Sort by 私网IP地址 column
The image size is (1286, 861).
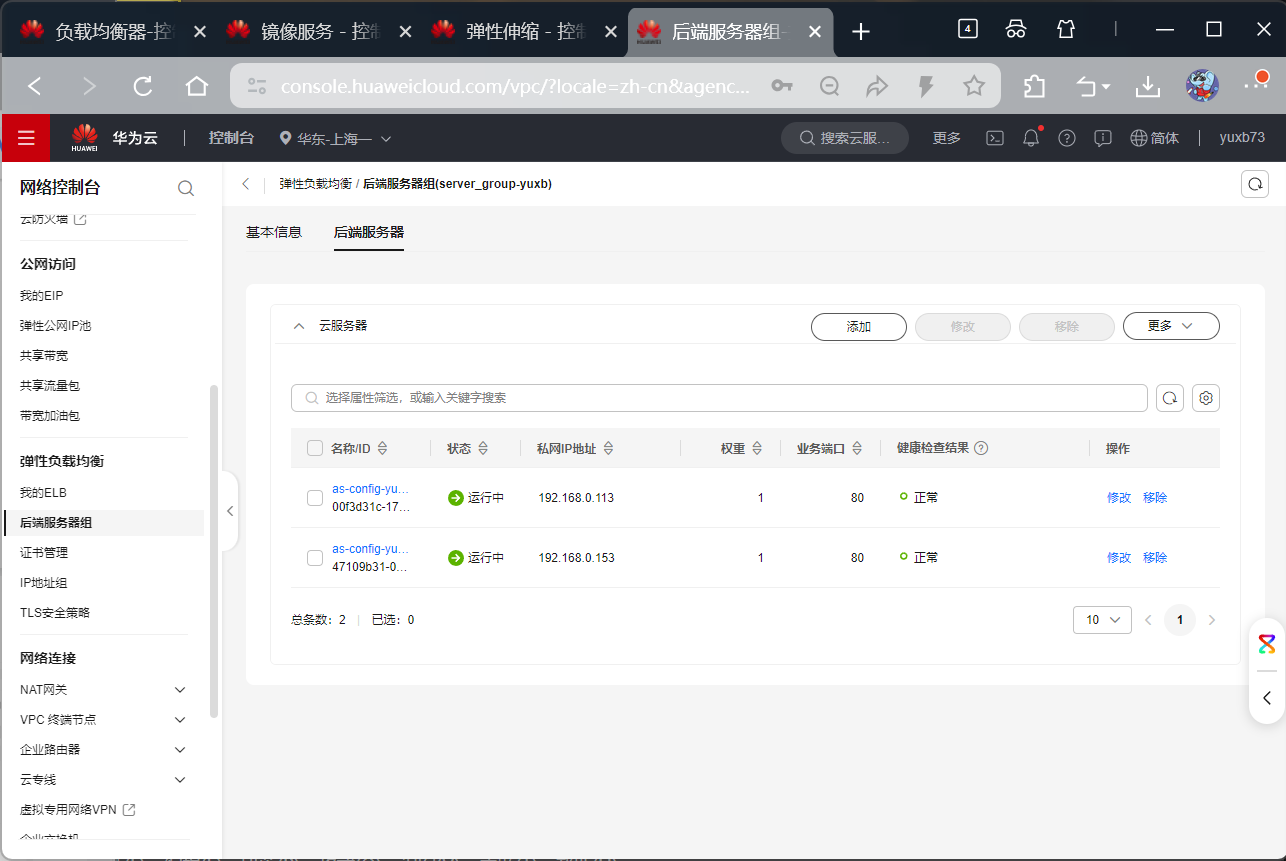(608, 449)
